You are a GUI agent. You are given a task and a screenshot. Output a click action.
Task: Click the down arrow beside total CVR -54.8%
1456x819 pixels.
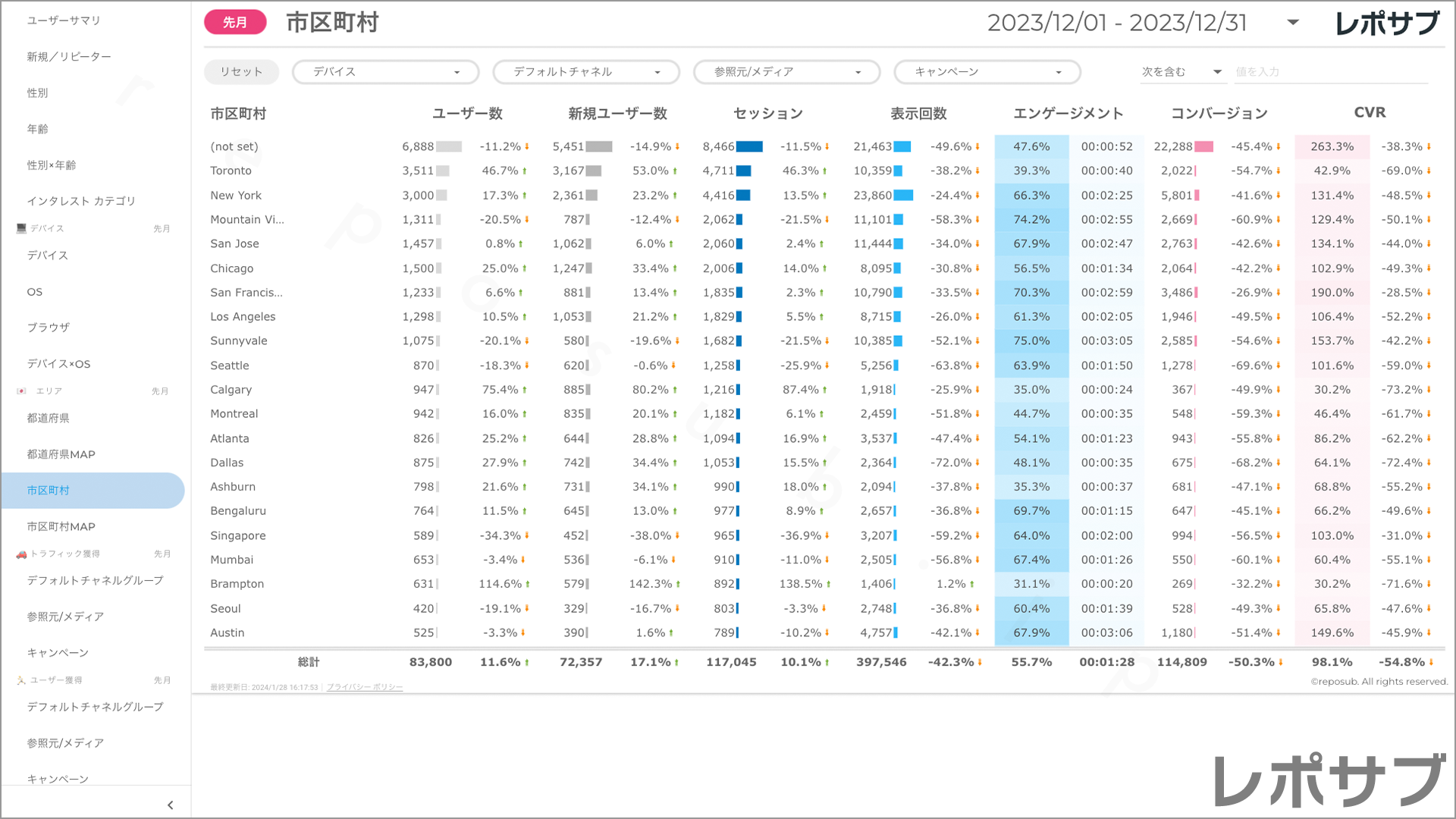[x=1431, y=663]
